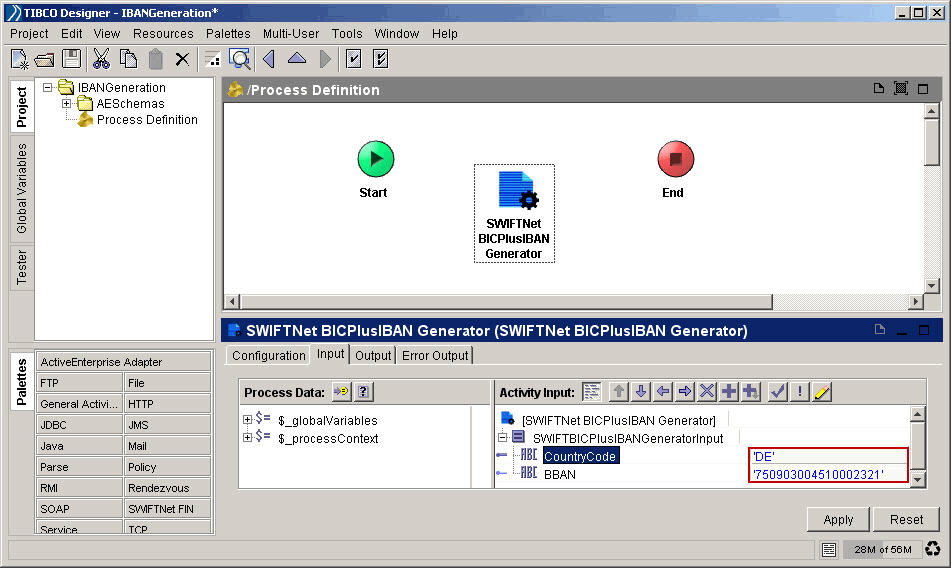
Task: Click the exclamation mark icon in Activity Input
Action: pyautogui.click(x=800, y=392)
